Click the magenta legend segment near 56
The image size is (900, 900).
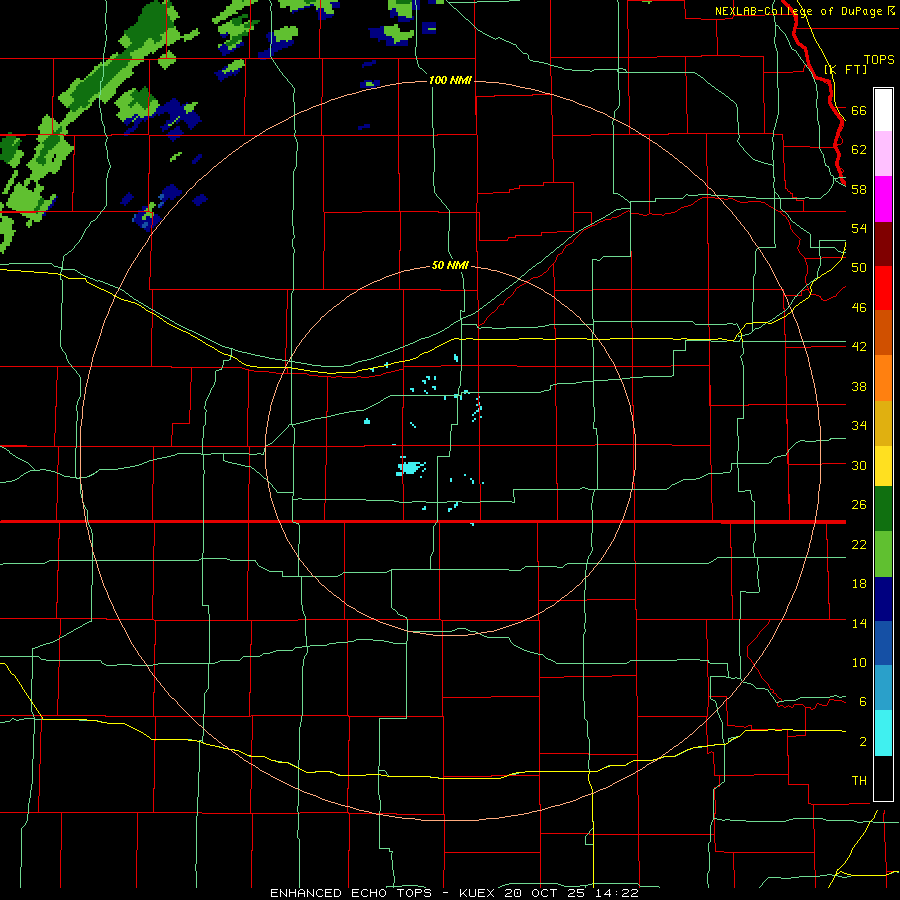click(x=883, y=199)
